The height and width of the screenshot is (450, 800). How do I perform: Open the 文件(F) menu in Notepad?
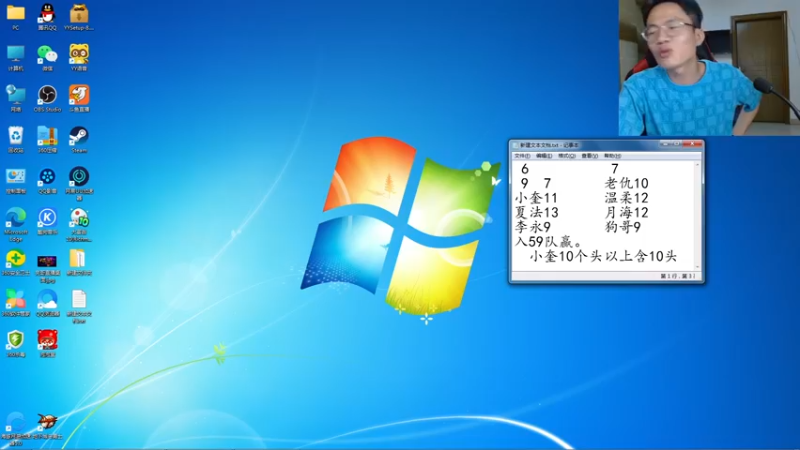pyautogui.click(x=522, y=156)
